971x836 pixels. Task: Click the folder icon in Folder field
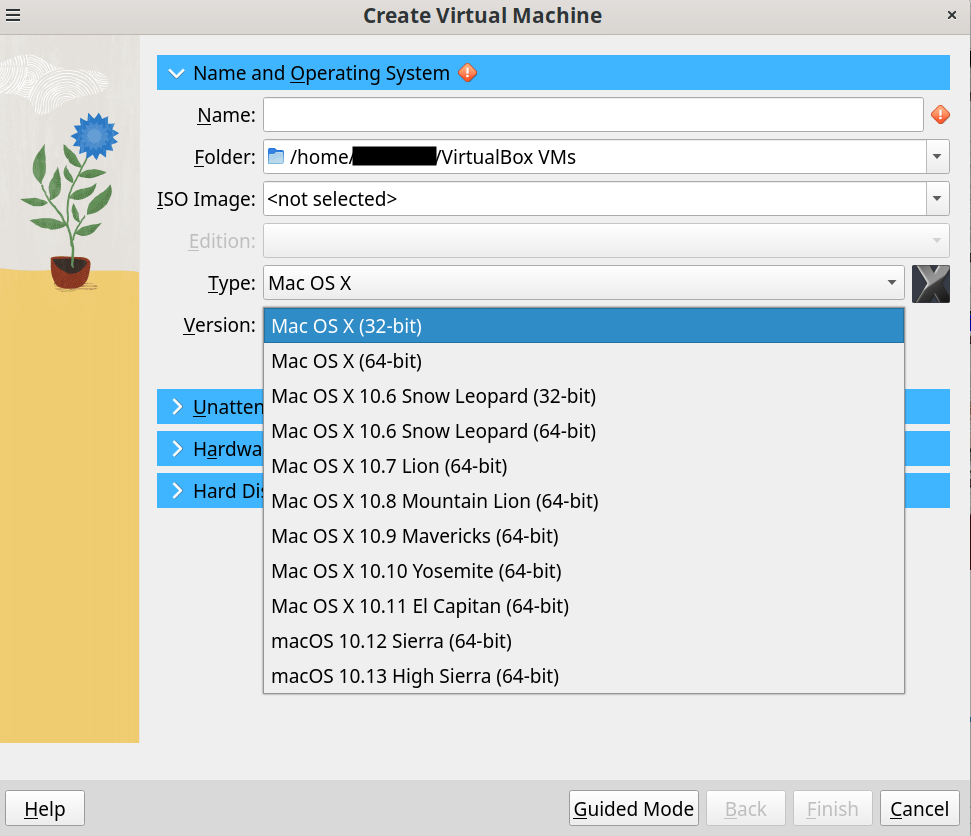(276, 157)
